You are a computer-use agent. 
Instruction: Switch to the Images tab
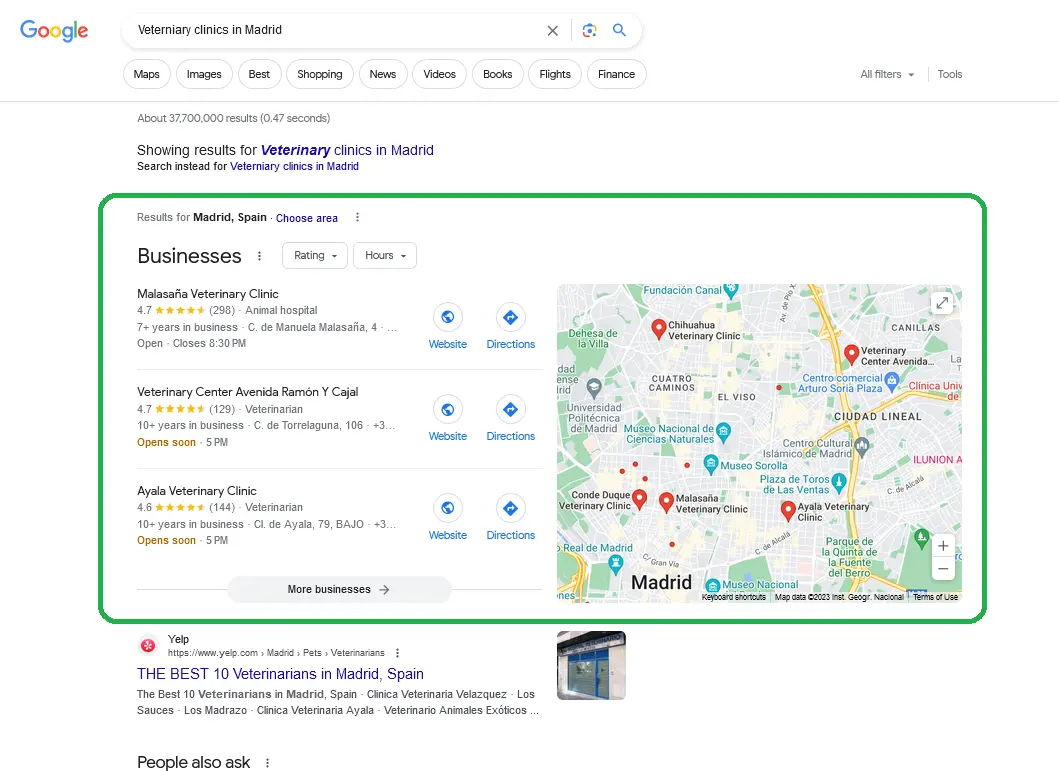(x=204, y=74)
